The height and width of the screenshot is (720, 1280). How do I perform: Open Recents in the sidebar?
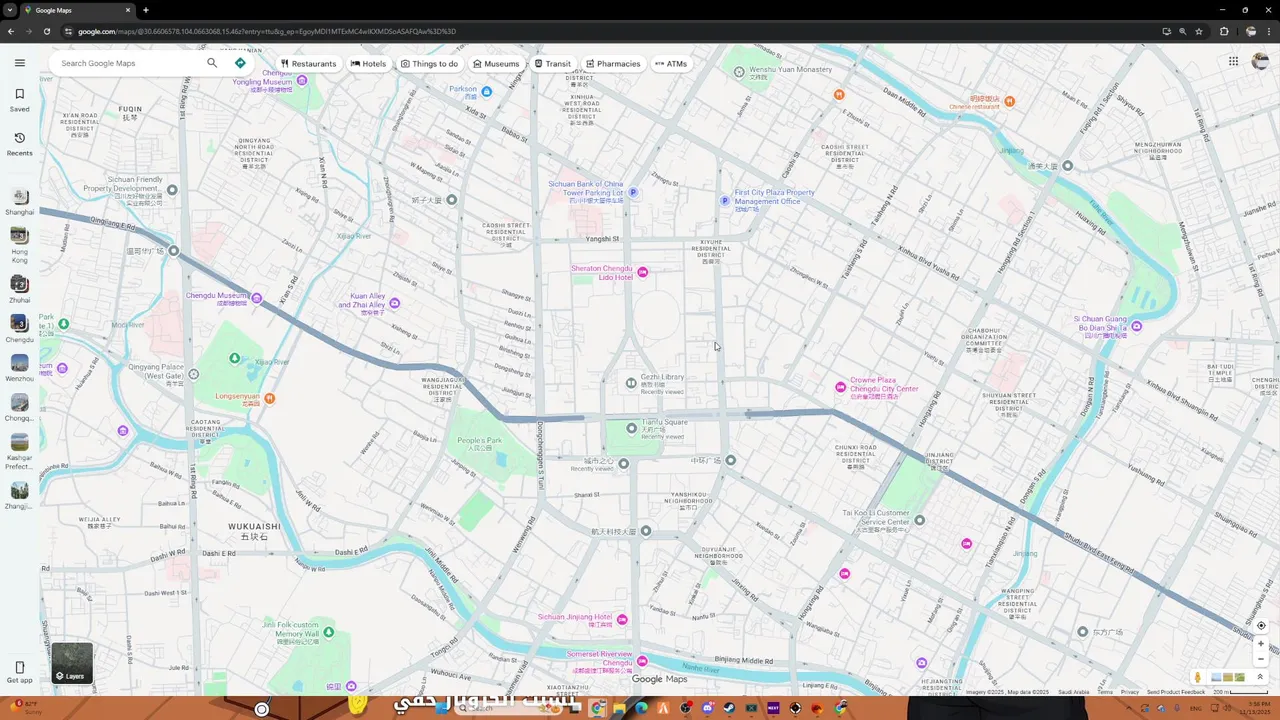pos(19,143)
